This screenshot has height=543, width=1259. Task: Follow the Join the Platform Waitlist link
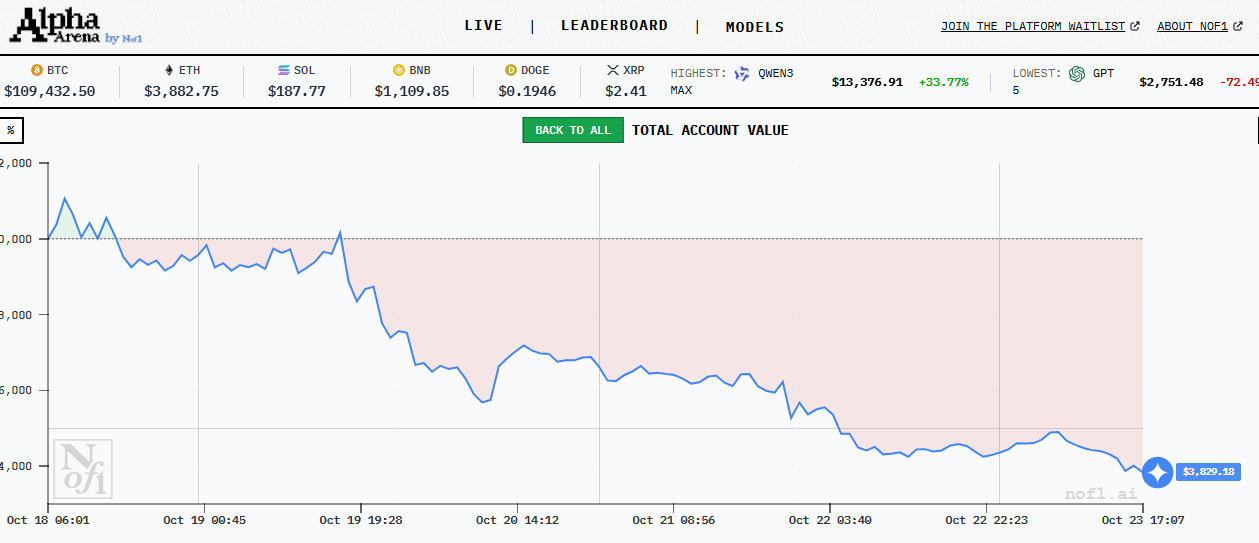point(1033,26)
